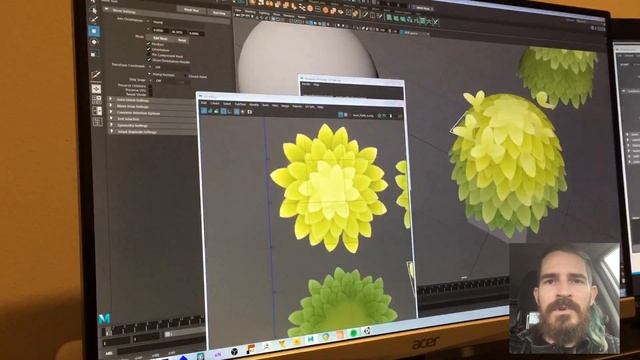640x360 pixels.
Task: Open the Select menu in UV Editor
Action: click(x=227, y=104)
